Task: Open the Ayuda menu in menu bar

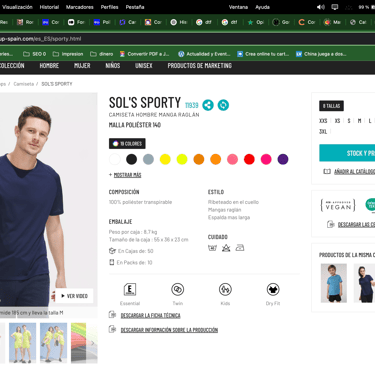Action: click(x=263, y=7)
